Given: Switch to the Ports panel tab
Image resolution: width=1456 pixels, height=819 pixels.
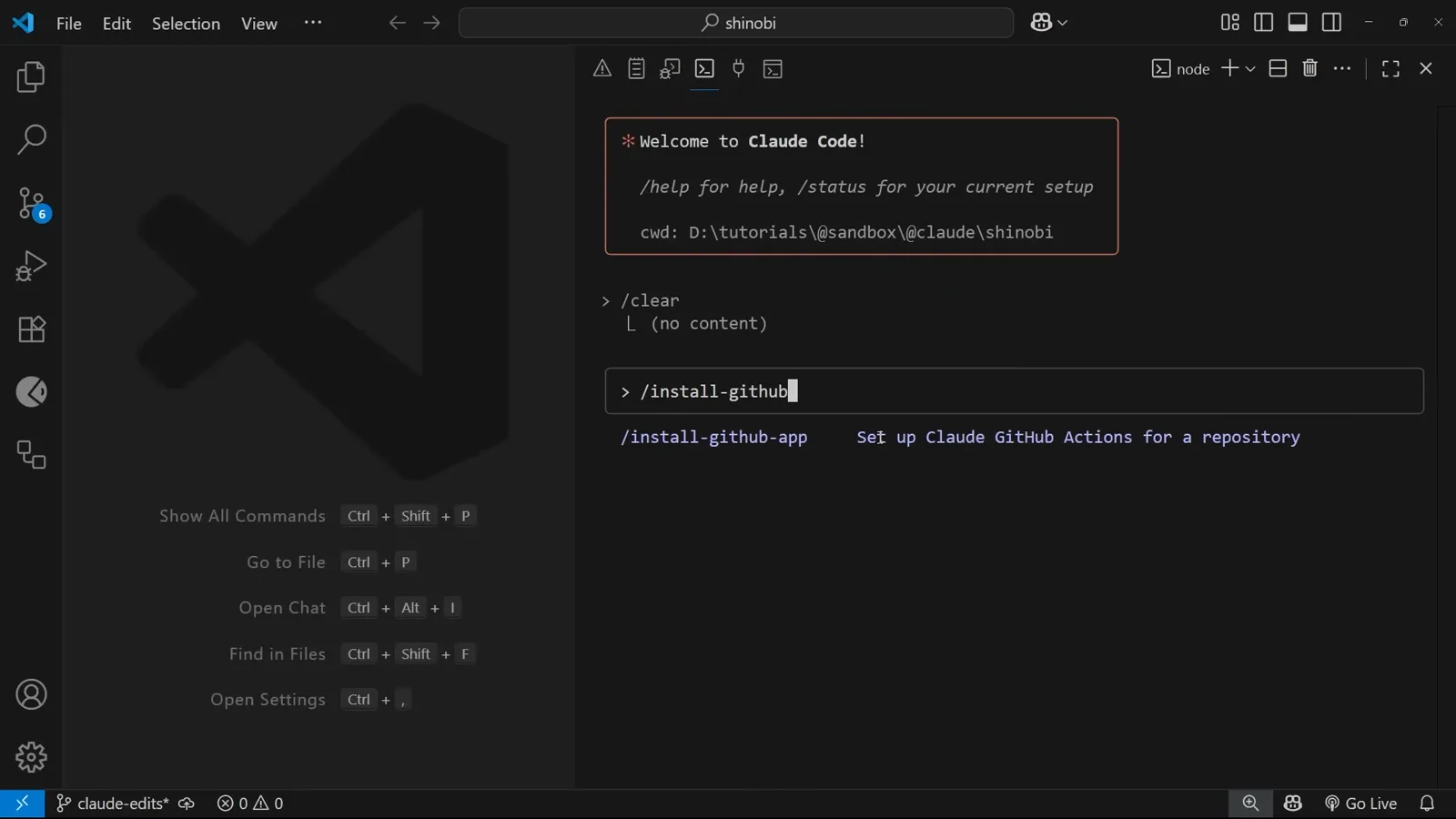Looking at the screenshot, I should pos(739,68).
